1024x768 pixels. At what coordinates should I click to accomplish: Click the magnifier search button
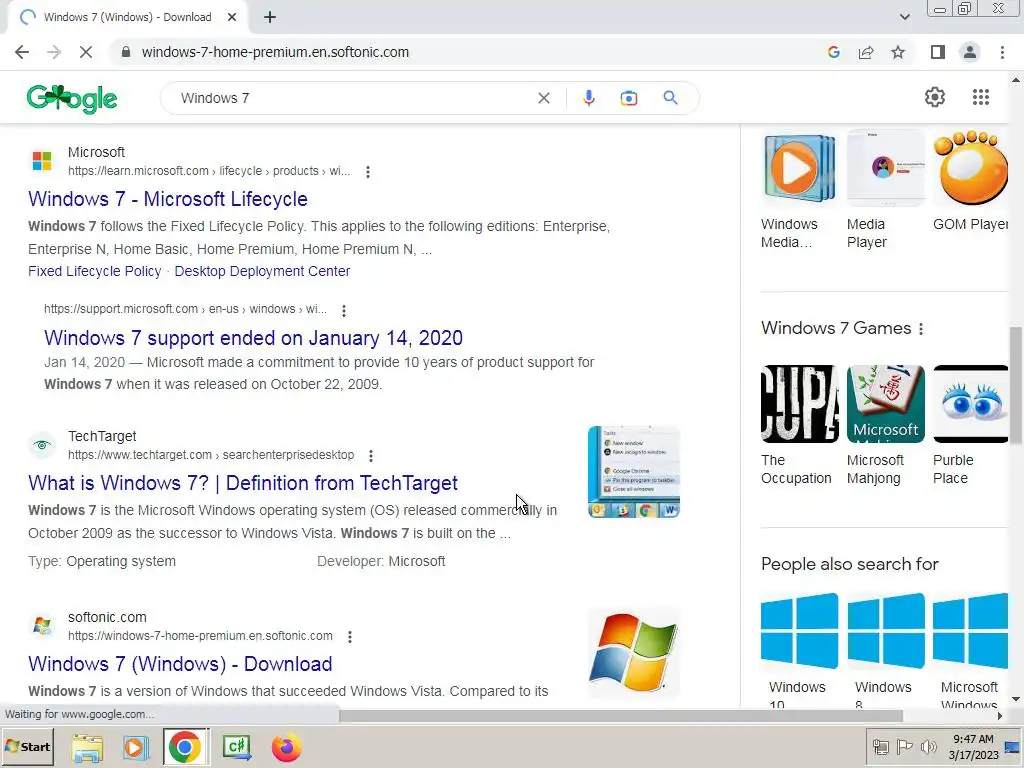pyautogui.click(x=670, y=98)
